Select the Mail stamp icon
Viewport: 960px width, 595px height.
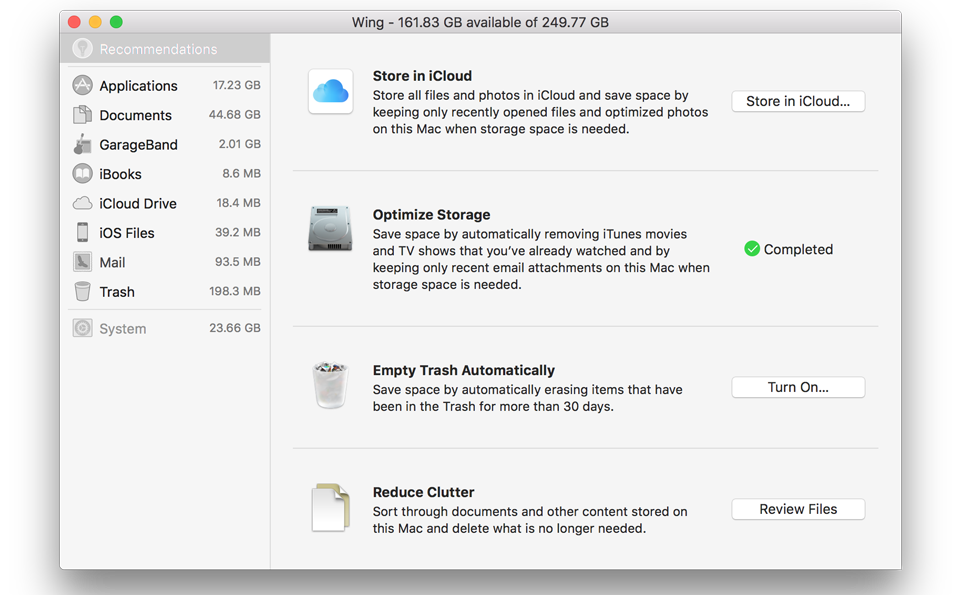tap(82, 262)
